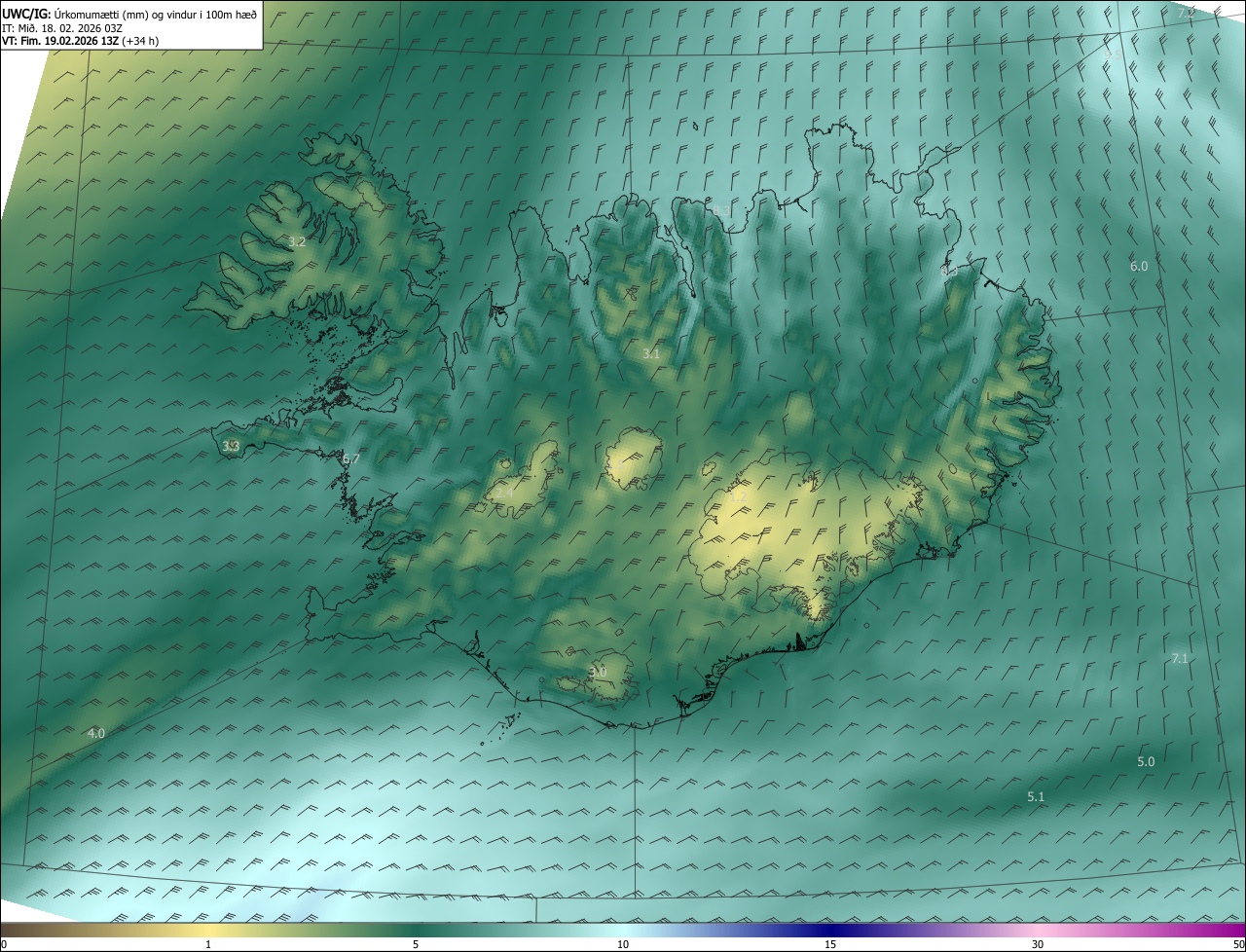Viewport: 1246px width, 952px height.
Task: Click the 3.1 value in north Iceland
Action: tap(651, 354)
